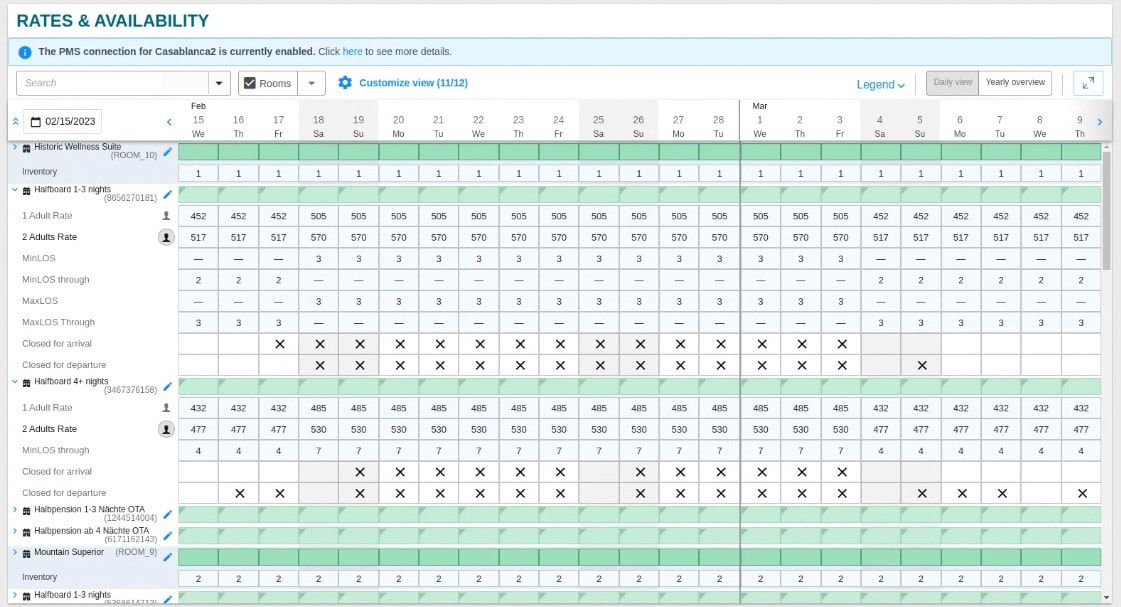Select the Daily view tab
This screenshot has height=607, width=1121.
952,83
